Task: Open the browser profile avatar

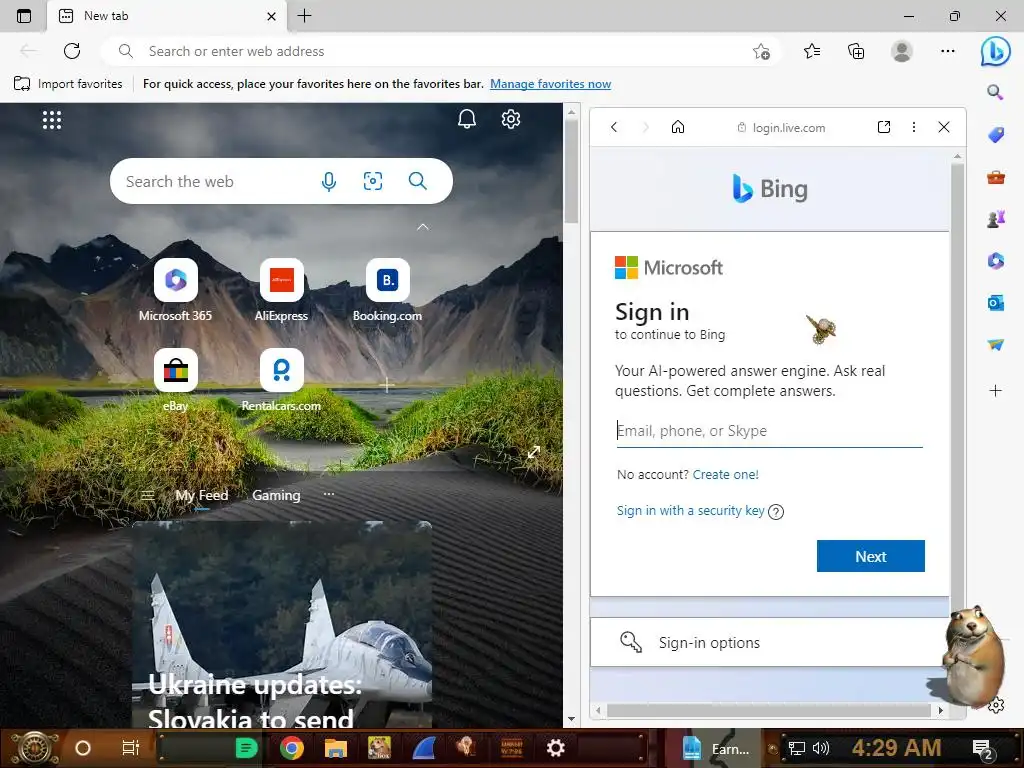Action: [902, 51]
